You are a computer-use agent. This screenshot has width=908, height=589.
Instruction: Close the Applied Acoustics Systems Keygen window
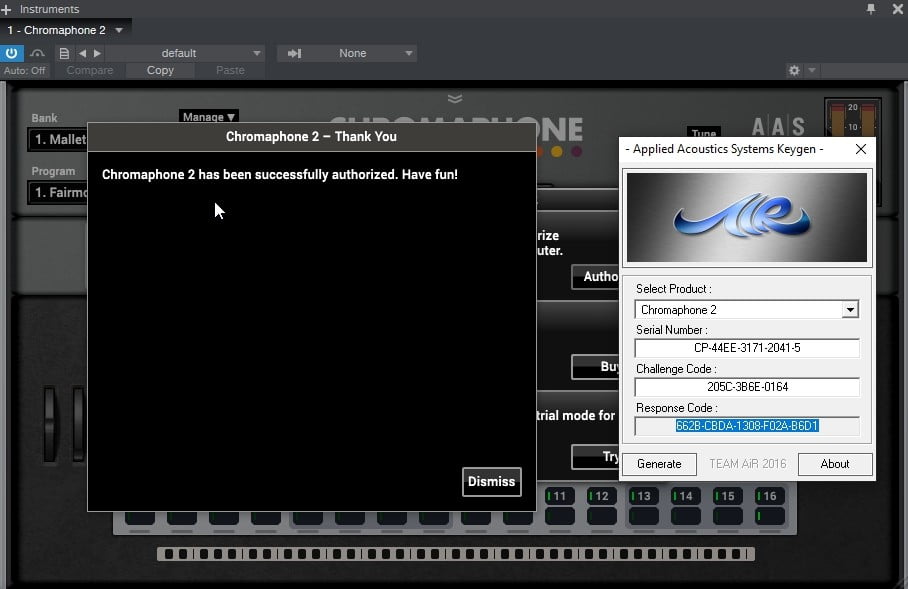(861, 149)
